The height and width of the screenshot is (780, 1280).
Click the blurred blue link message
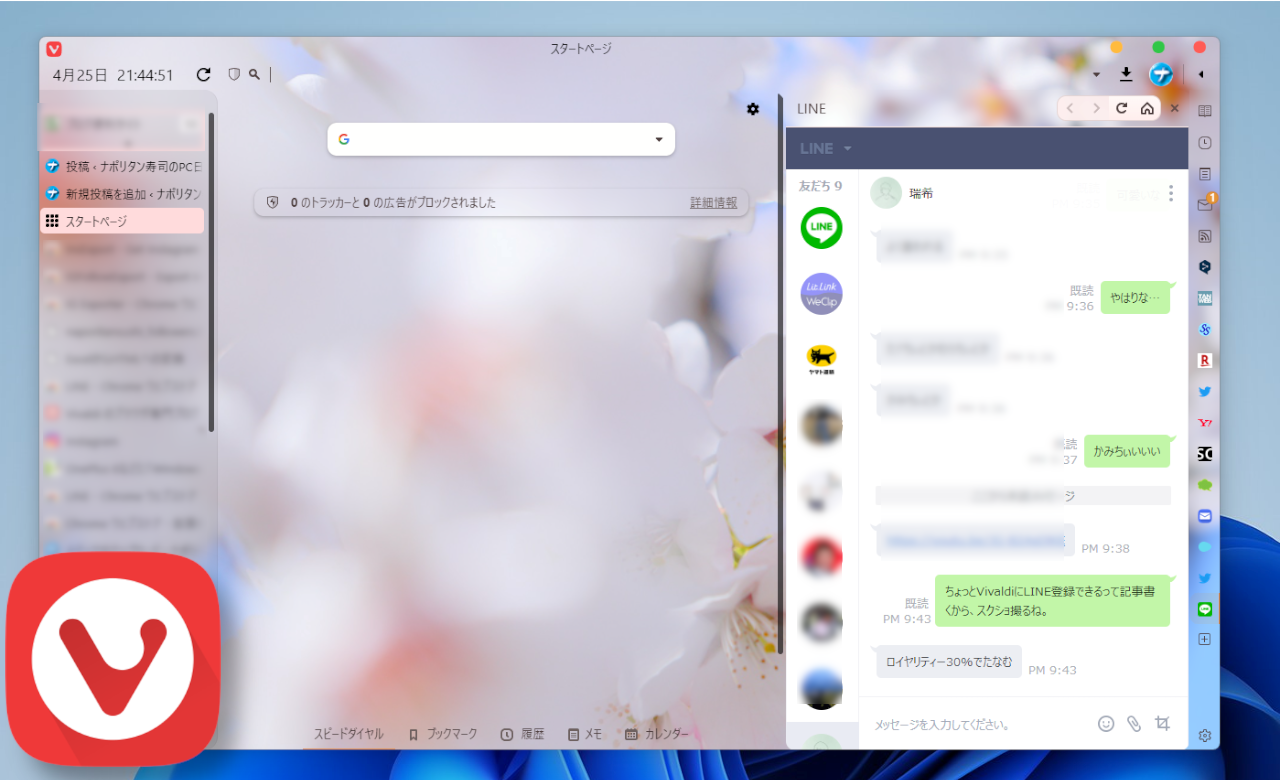point(975,540)
